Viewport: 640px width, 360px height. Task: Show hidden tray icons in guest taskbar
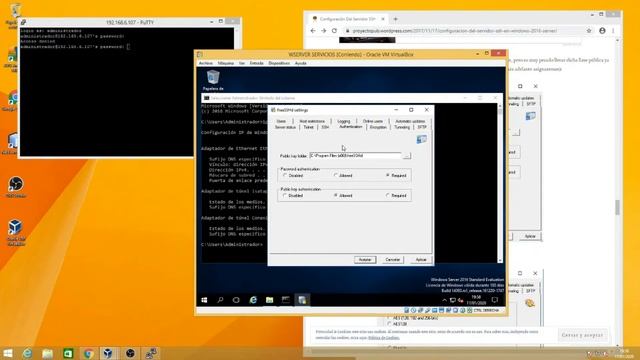pyautogui.click(x=444, y=300)
